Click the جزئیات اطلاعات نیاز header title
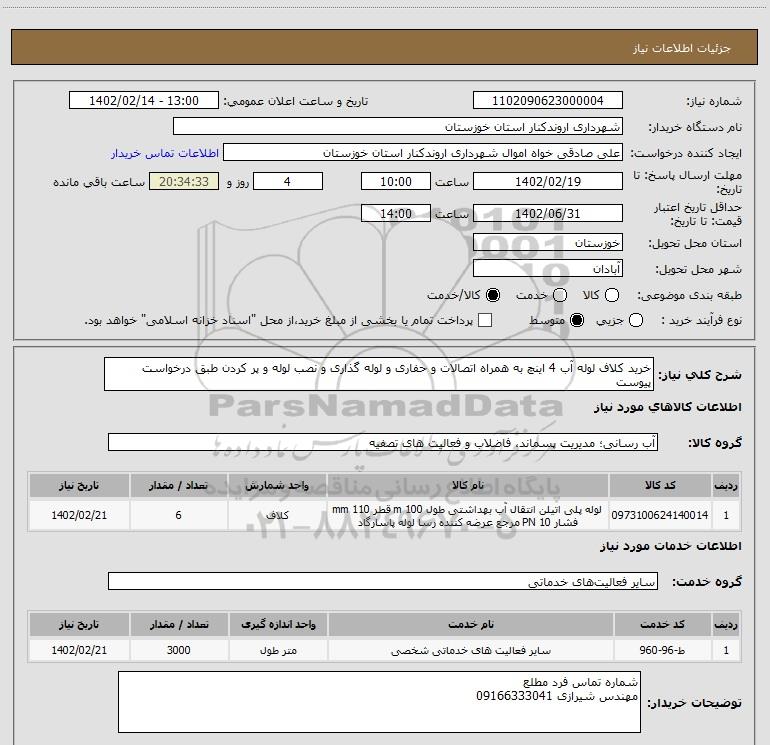 (x=682, y=48)
